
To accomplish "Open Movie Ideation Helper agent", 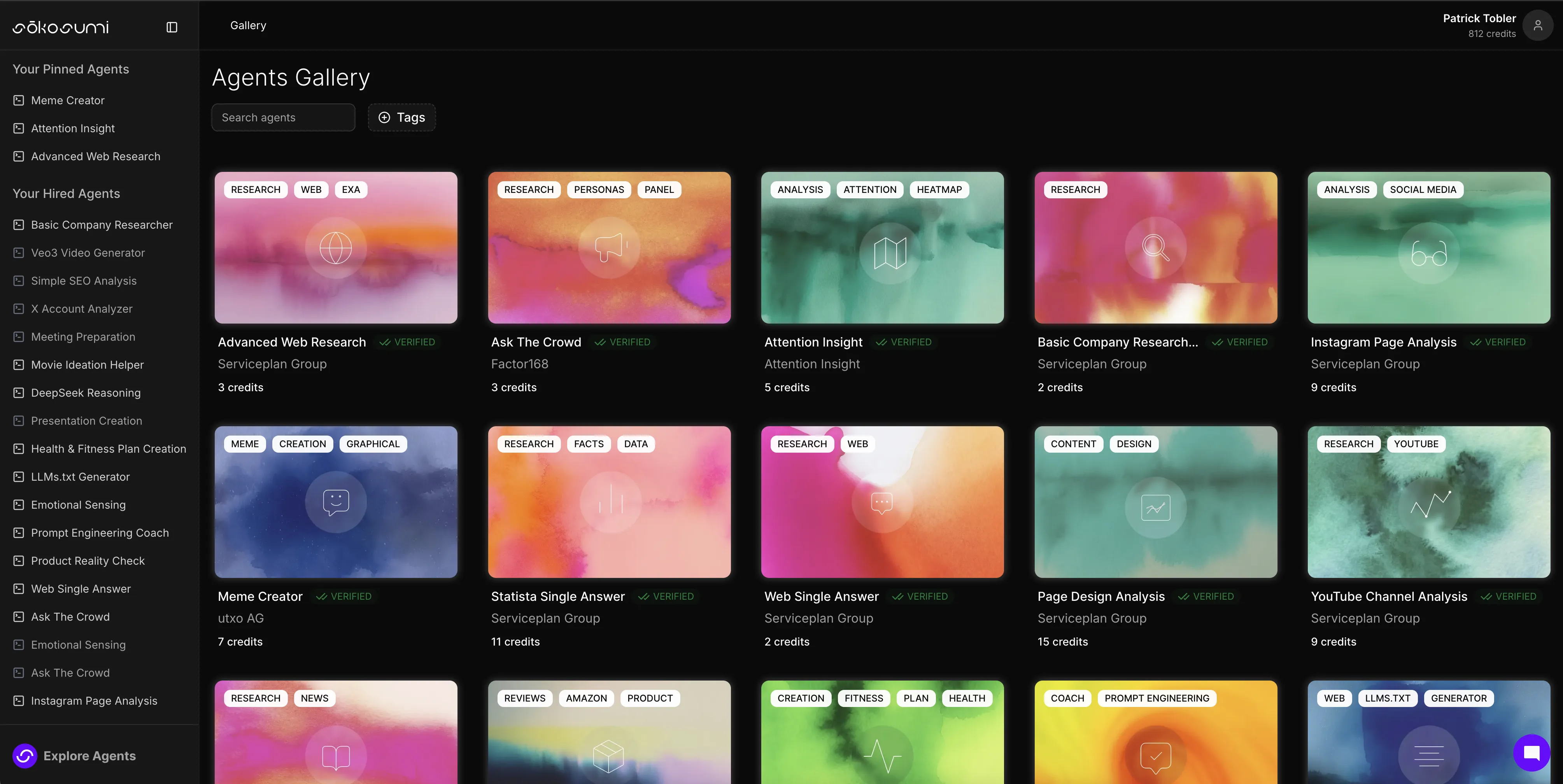I will click(x=88, y=365).
